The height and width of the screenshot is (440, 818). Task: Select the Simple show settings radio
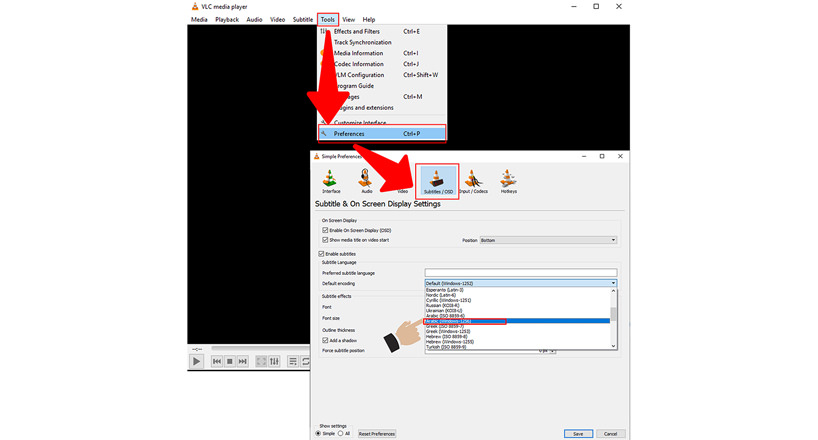318,434
